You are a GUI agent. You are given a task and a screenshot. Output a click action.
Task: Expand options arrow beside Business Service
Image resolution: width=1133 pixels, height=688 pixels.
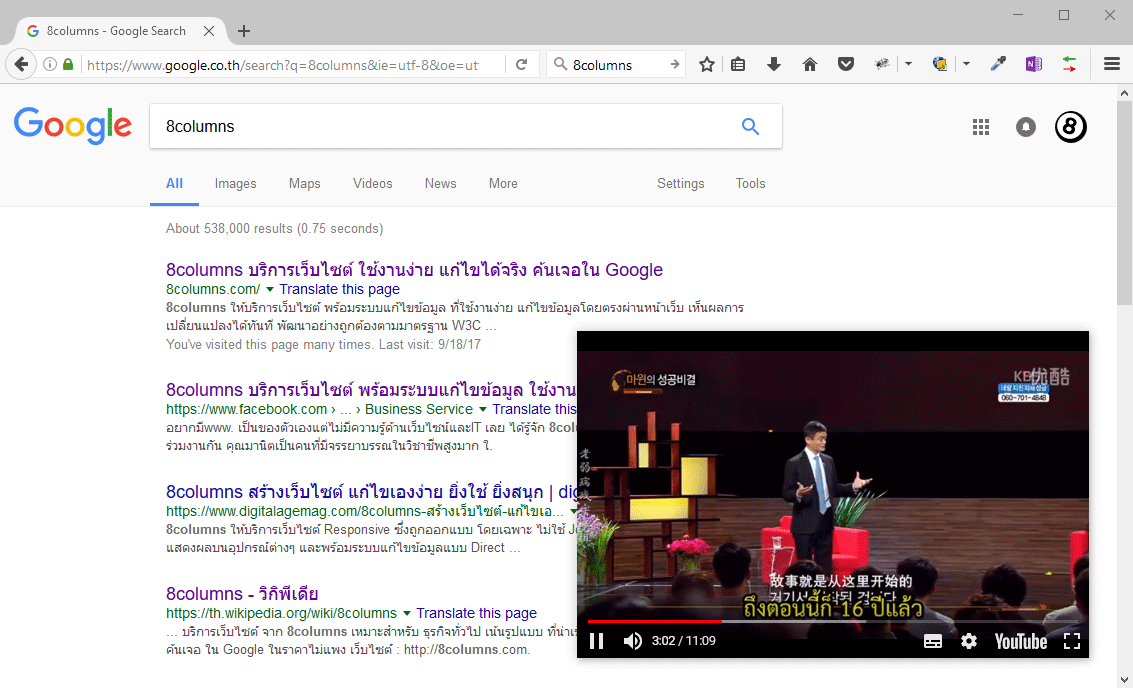(x=483, y=410)
